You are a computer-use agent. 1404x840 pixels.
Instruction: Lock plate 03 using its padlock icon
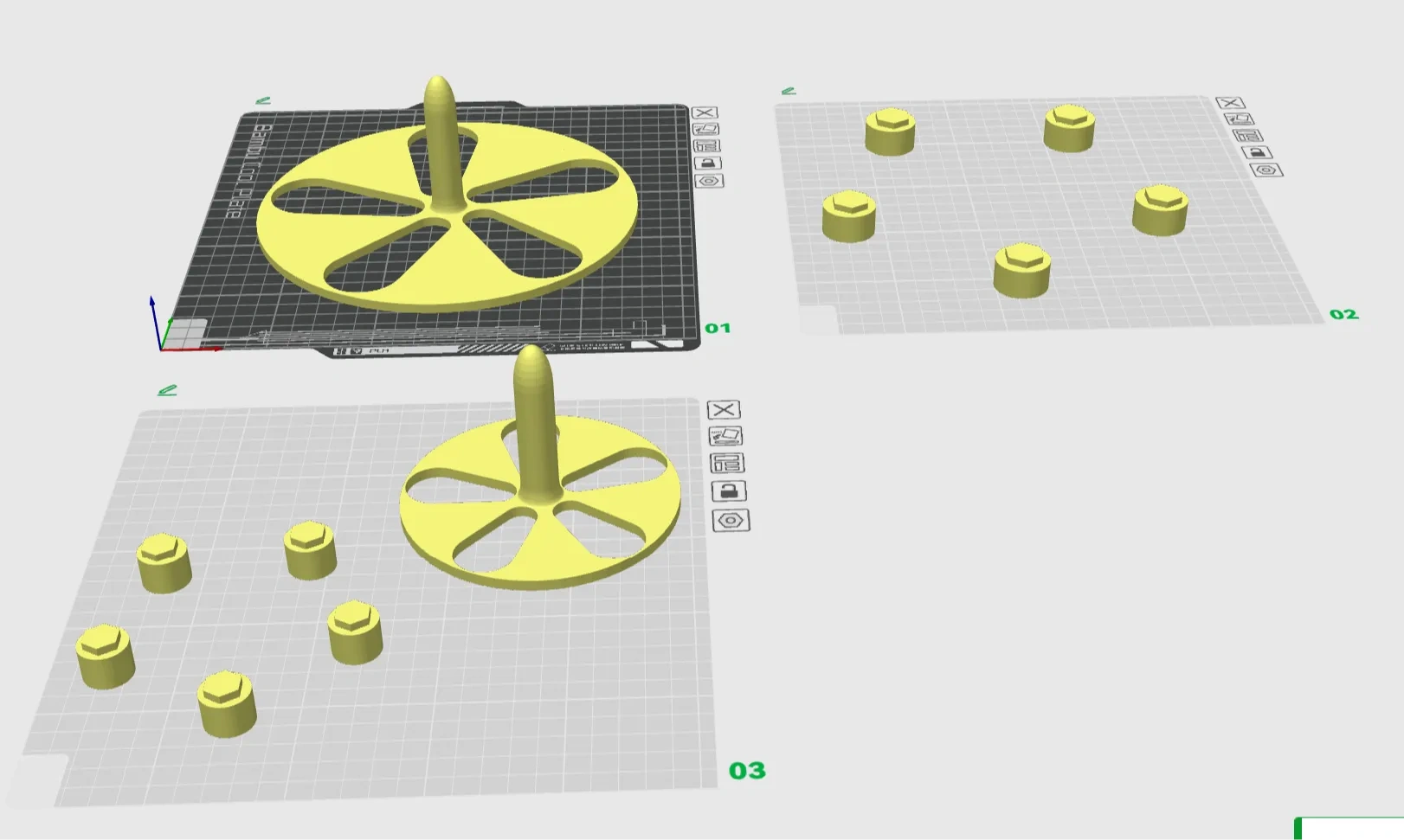728,493
